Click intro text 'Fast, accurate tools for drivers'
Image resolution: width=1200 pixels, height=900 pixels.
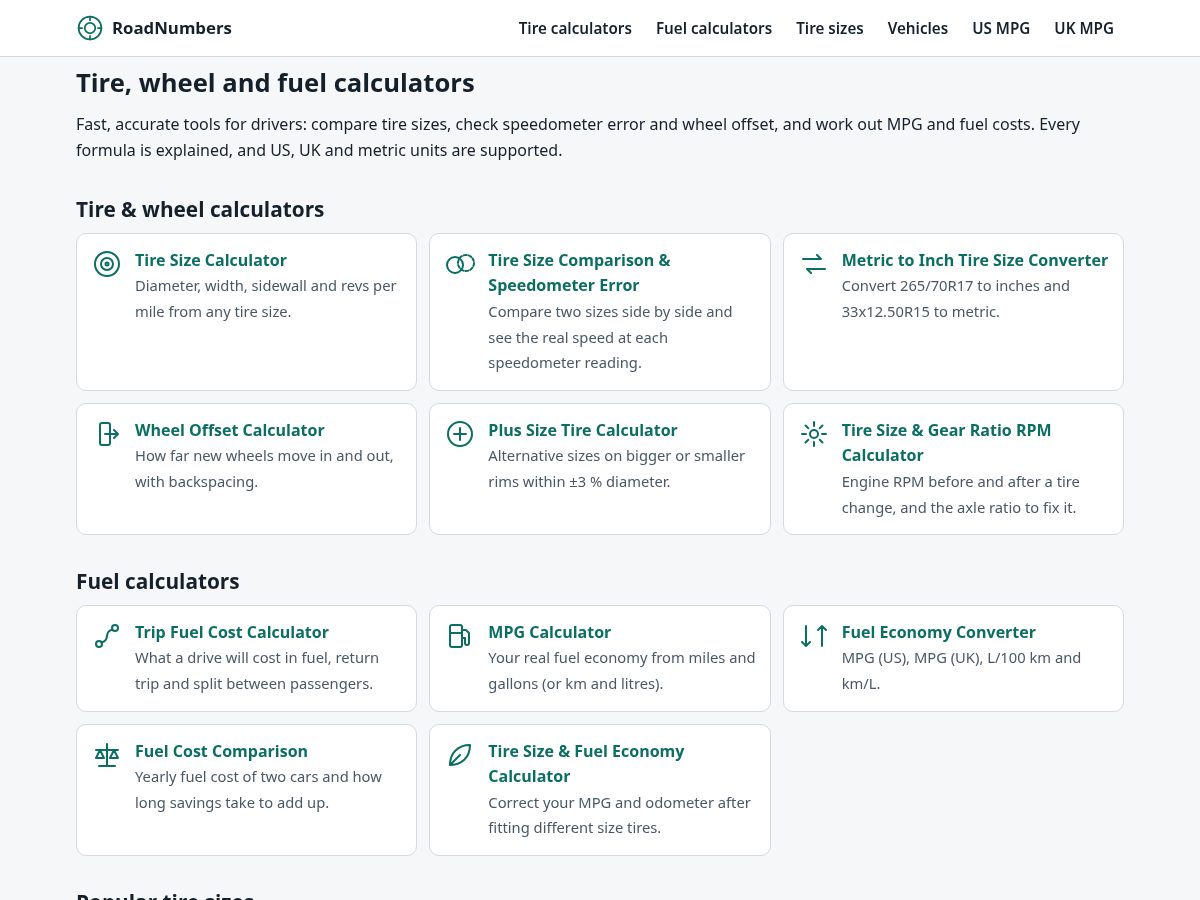point(191,125)
